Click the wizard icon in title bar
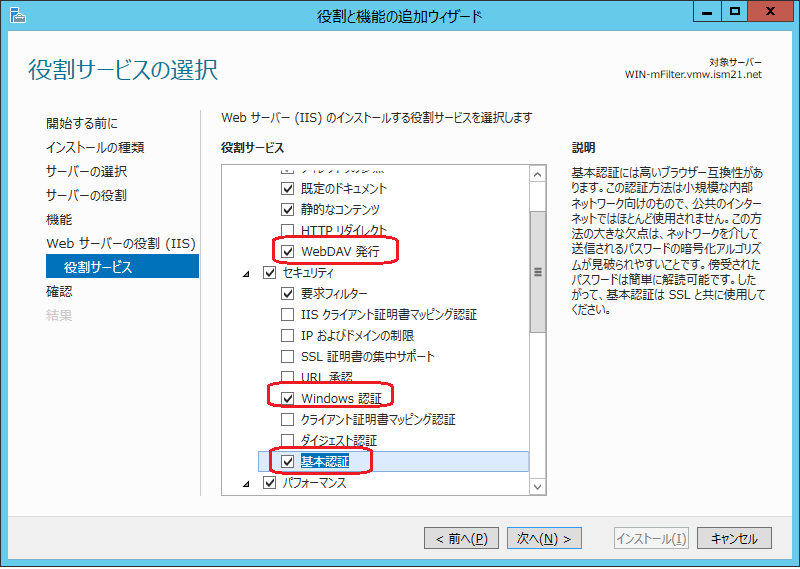Viewport: 800px width, 569px height. pyautogui.click(x=18, y=15)
